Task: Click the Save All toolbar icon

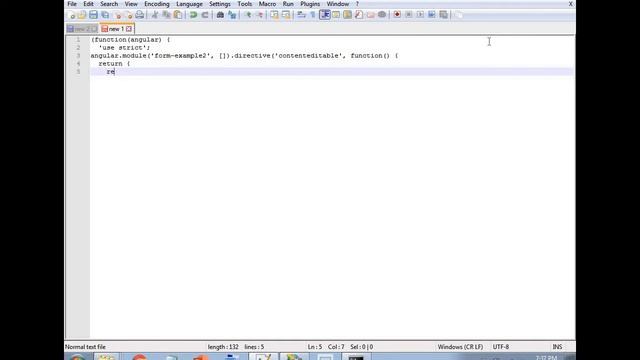Action: click(x=105, y=15)
